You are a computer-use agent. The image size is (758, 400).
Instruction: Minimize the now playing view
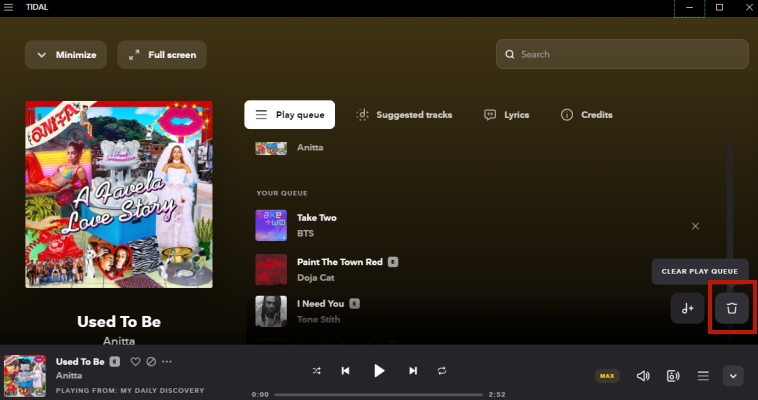coord(66,55)
